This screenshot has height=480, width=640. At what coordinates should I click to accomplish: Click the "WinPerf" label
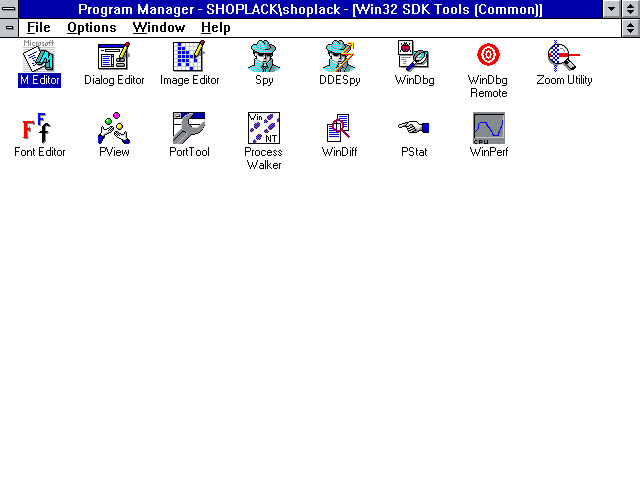coord(489,152)
